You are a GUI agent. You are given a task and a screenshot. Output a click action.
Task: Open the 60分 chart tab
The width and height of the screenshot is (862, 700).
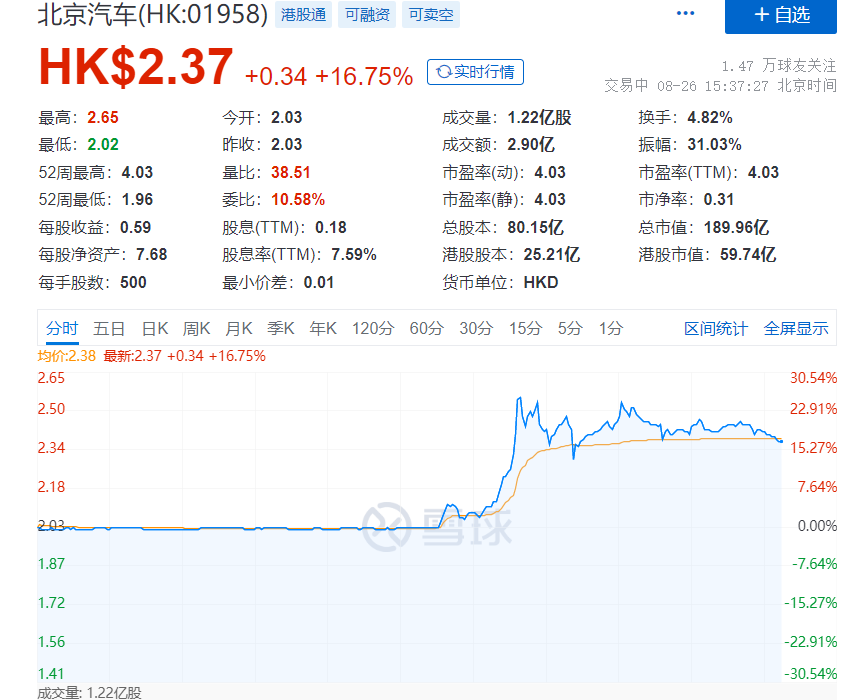coord(427,328)
